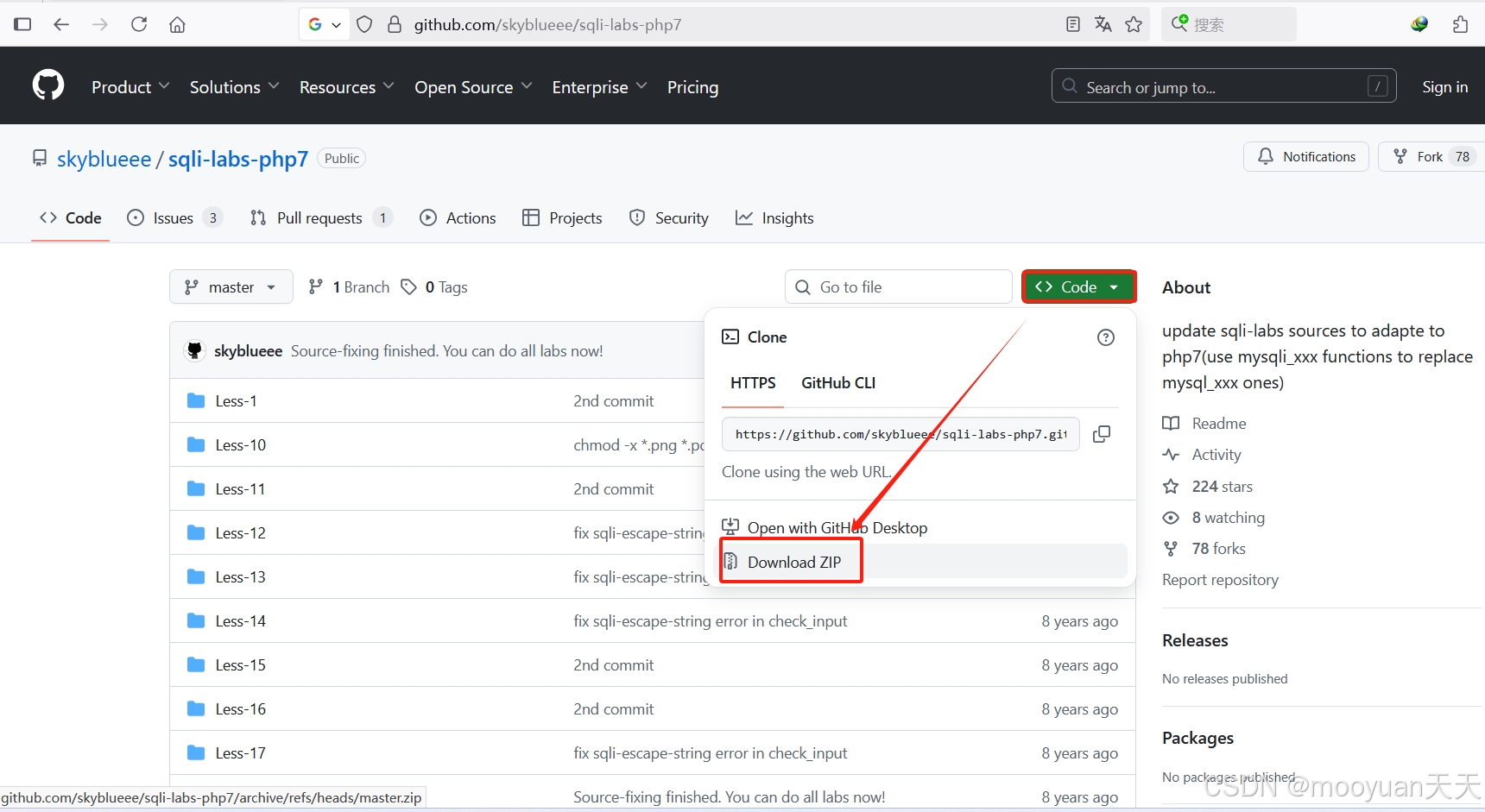
Task: Open the Issues tab
Action: click(x=175, y=217)
